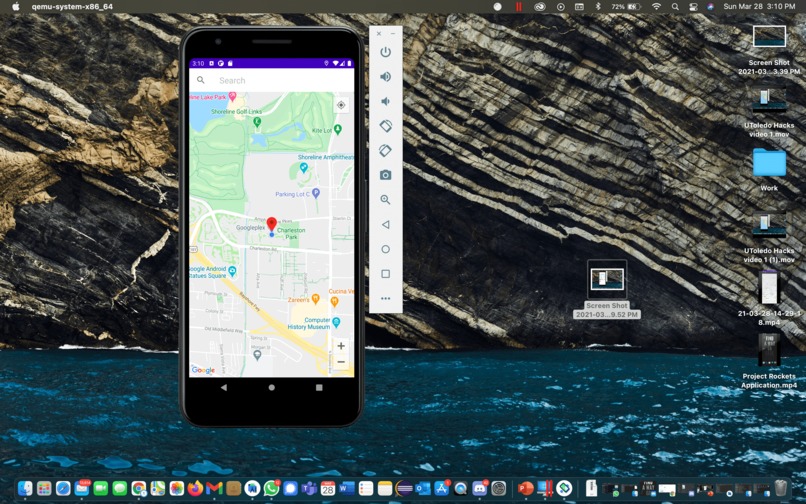This screenshot has width=806, height=504.
Task: Select the Computer History Museum marker
Action: [336, 322]
